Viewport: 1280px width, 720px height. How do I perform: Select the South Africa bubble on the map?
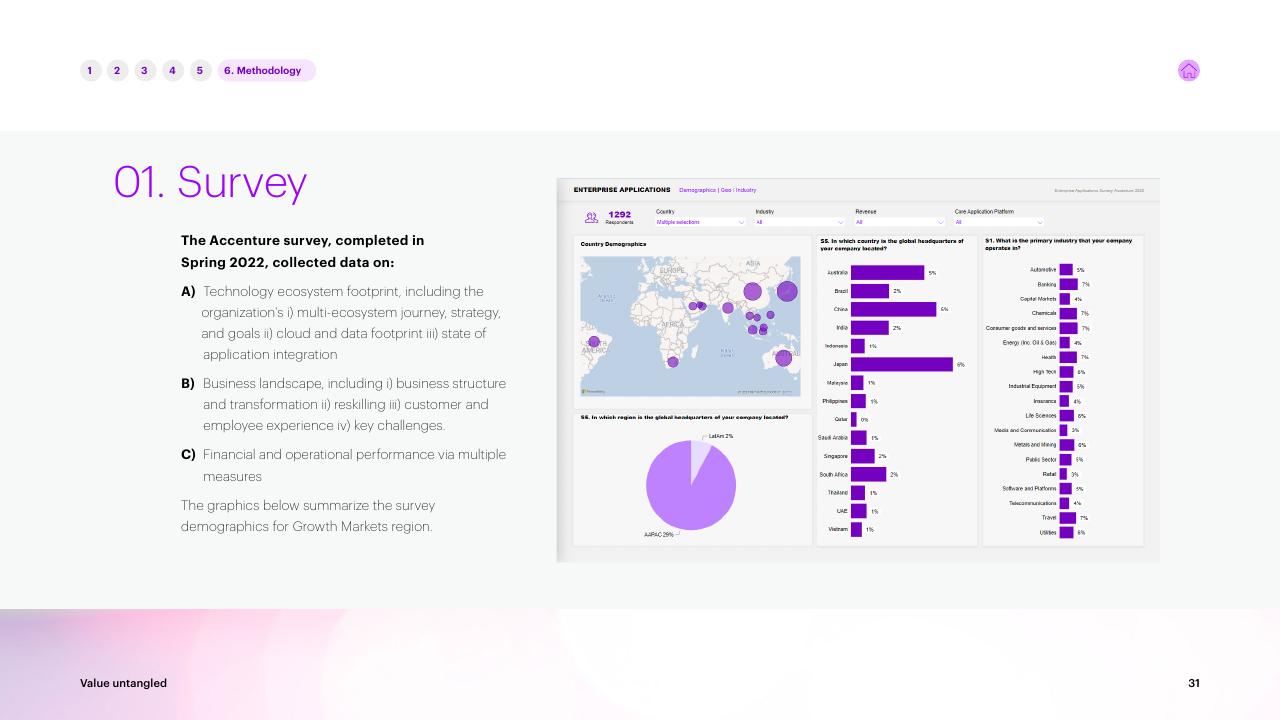(x=673, y=362)
